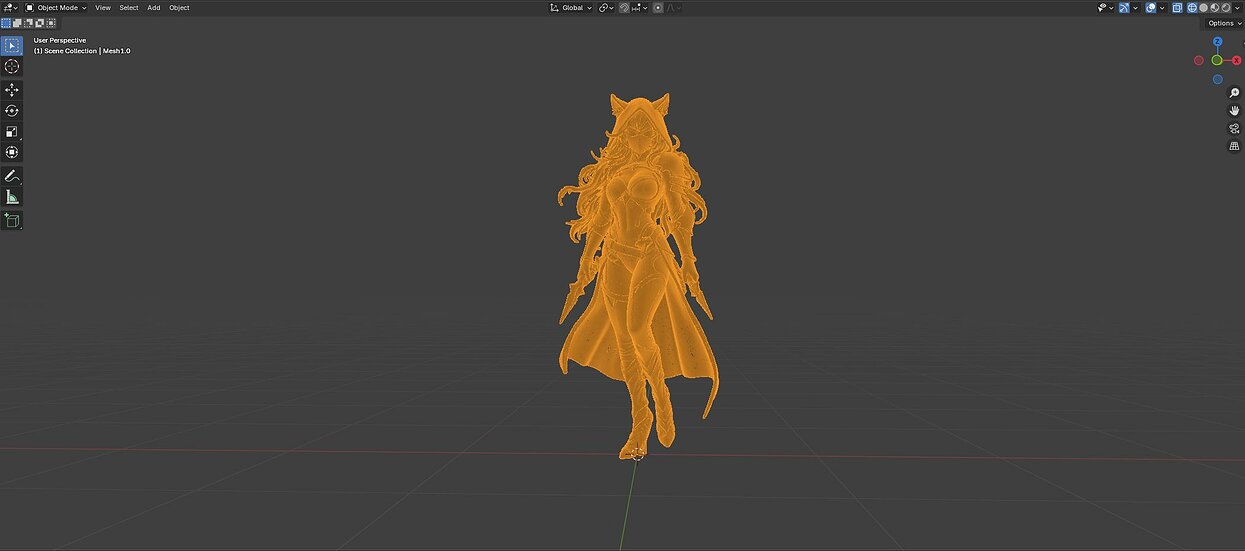The height and width of the screenshot is (551, 1245).
Task: Open the Object menu
Action: [x=179, y=7]
